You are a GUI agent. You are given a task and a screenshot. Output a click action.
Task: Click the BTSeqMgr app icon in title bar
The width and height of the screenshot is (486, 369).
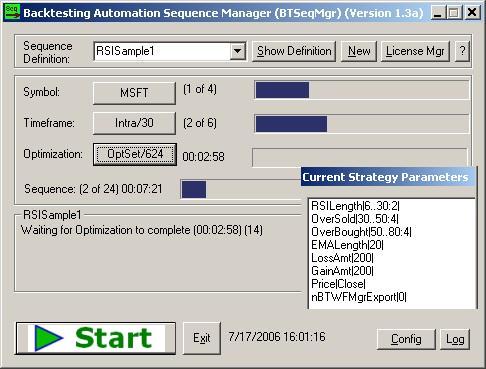(x=12, y=12)
